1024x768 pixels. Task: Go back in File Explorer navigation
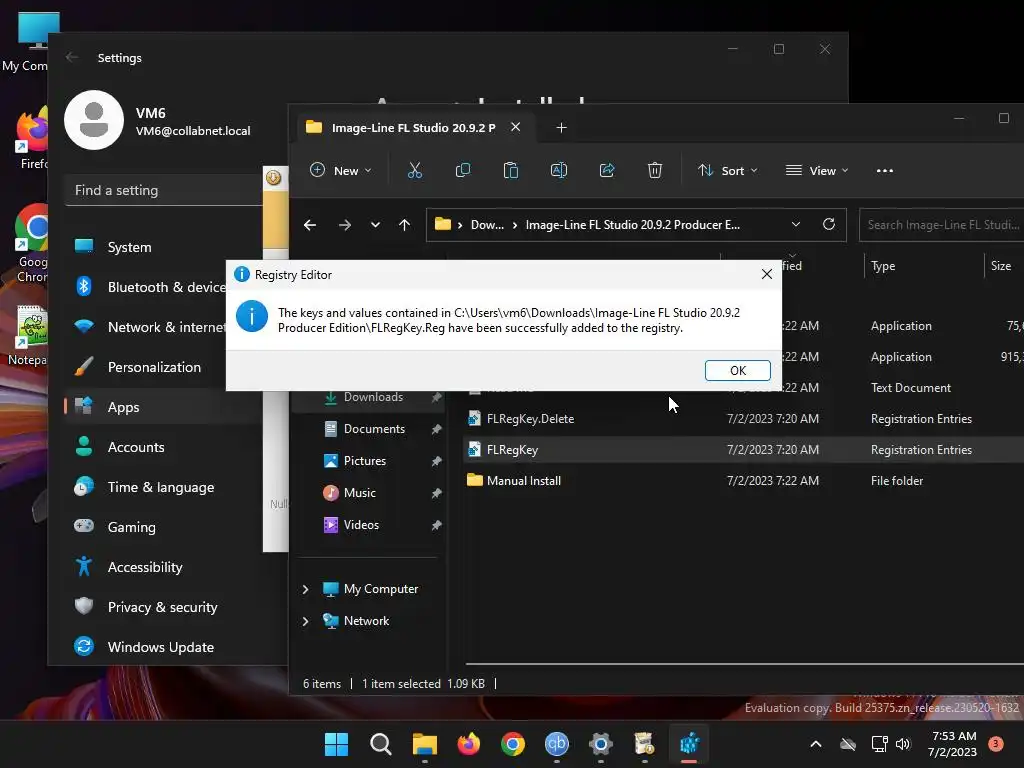[310, 225]
